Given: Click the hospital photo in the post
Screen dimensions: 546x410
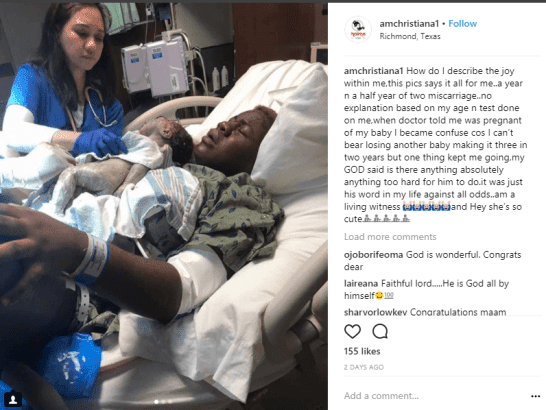Looking at the screenshot, I should [164, 206].
